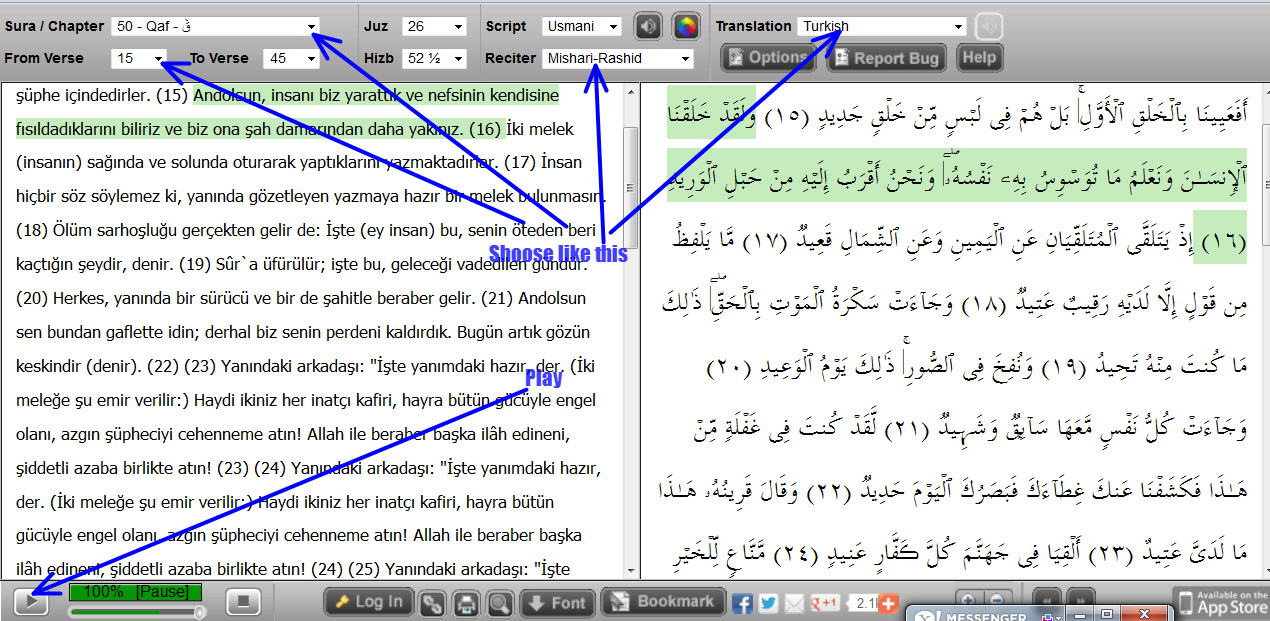Click the email envelope share icon
Image resolution: width=1270 pixels, height=621 pixels.
[794, 603]
